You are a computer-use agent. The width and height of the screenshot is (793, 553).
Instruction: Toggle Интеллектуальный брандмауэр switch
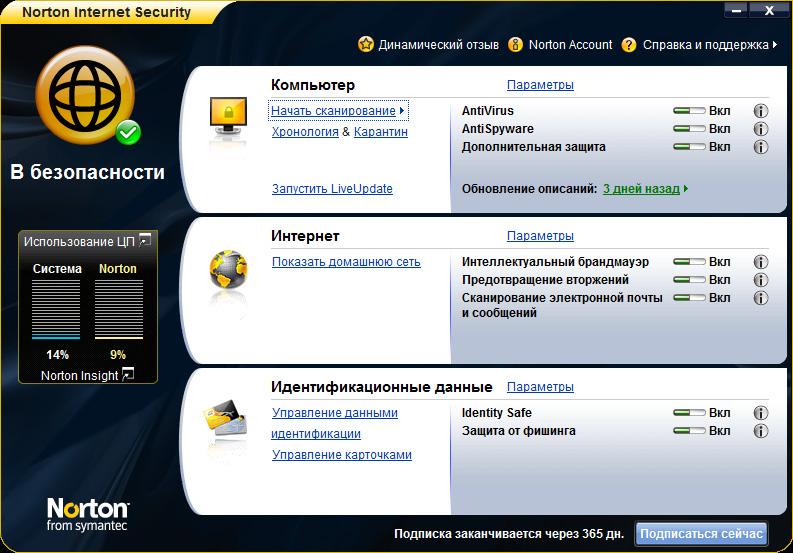[x=689, y=262]
